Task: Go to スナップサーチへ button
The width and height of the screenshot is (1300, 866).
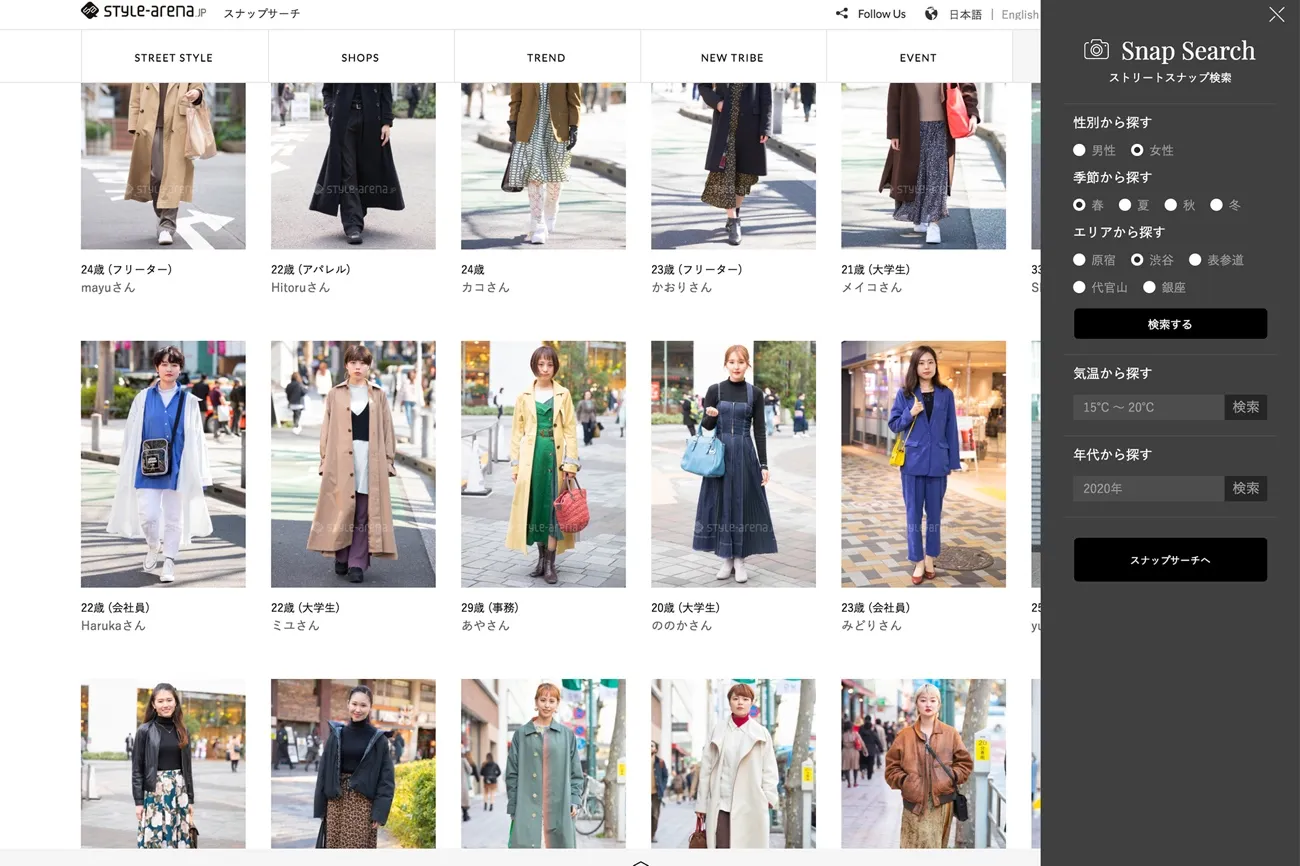Action: 1170,560
